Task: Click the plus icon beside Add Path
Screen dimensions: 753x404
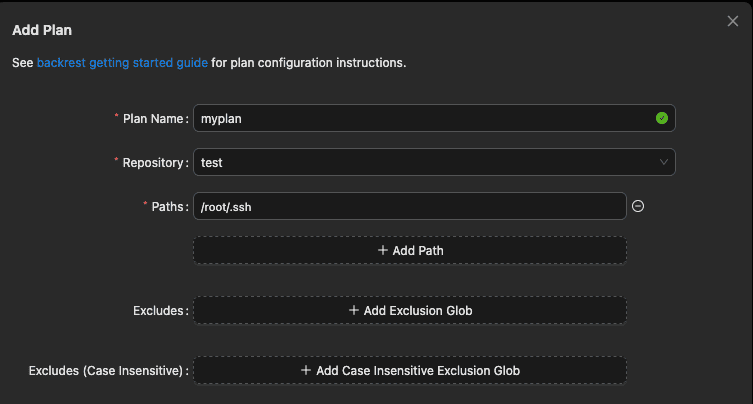Action: tap(383, 250)
